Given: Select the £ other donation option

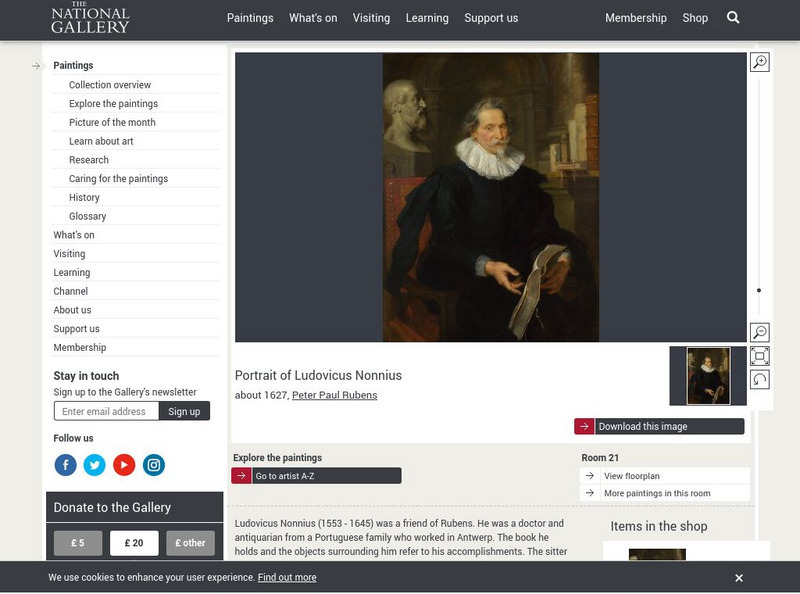Looking at the screenshot, I should (190, 543).
